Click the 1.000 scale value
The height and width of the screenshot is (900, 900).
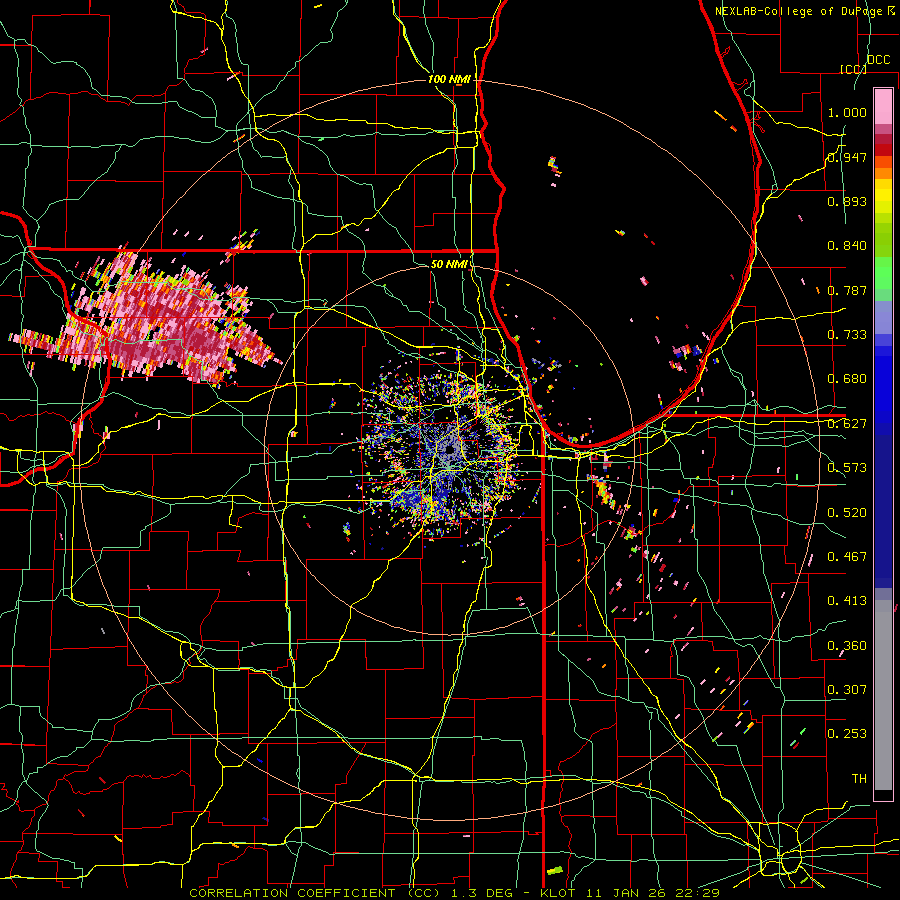847,112
